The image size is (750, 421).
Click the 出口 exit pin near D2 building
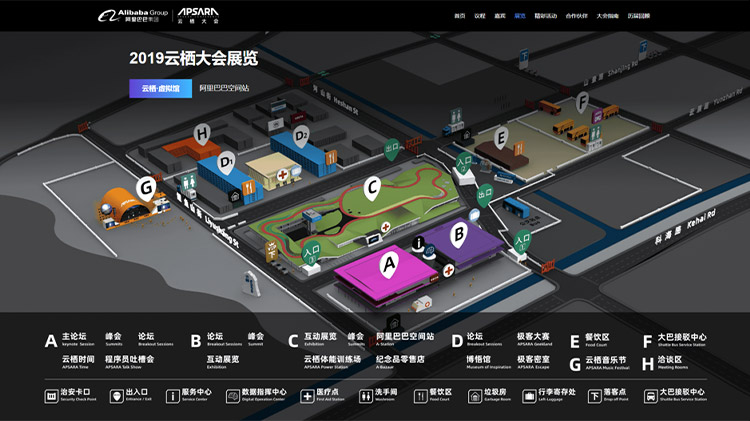coord(392,148)
